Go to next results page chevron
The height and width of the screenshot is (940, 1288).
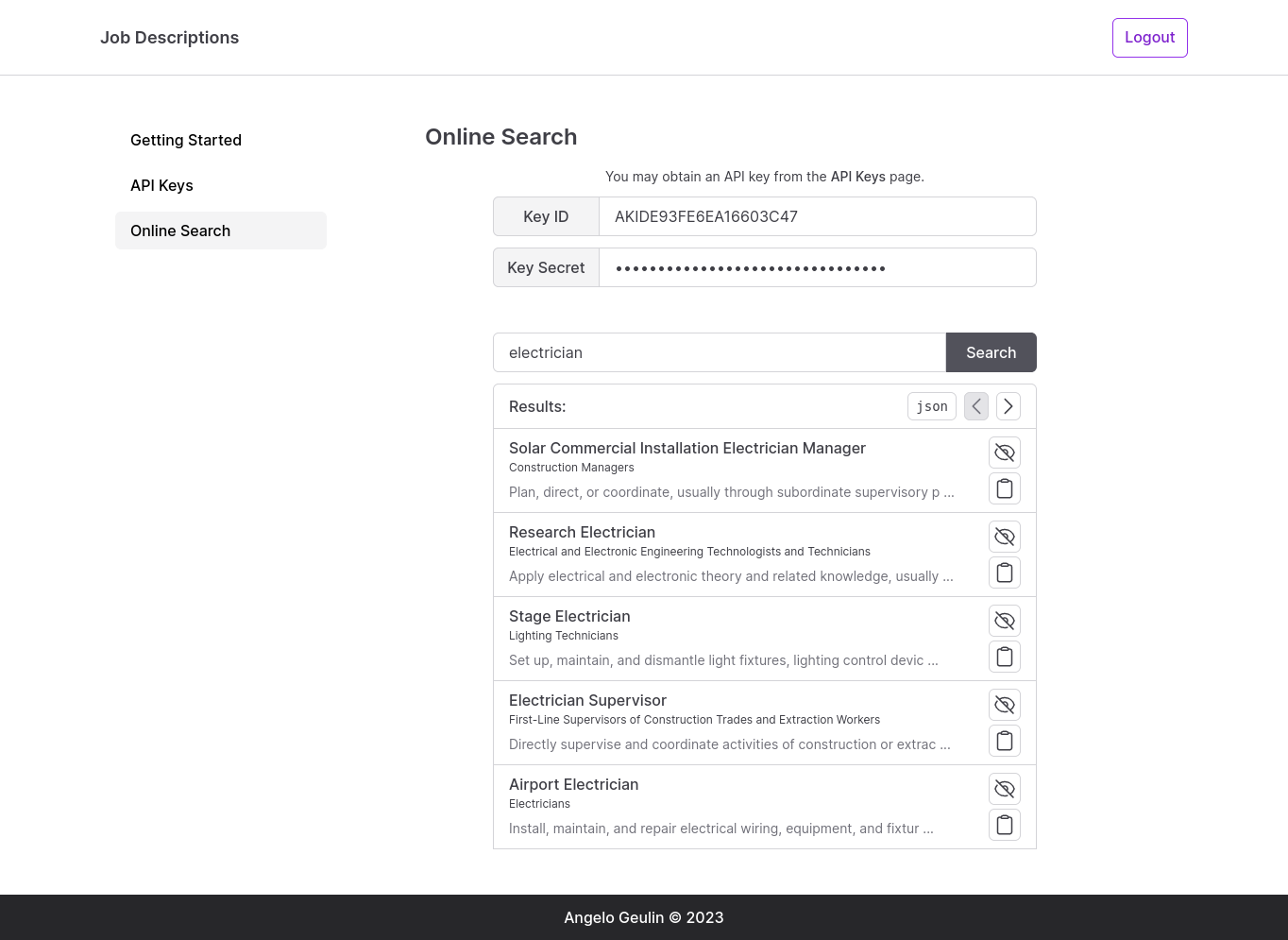click(1008, 406)
